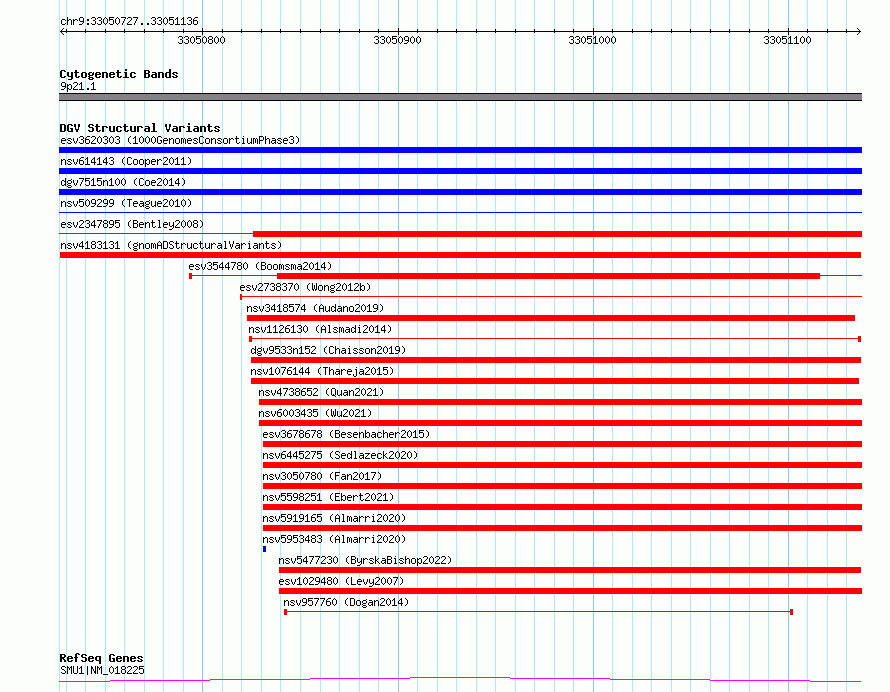Open variant nsv5953483 (Almarri2020)
The width and height of the screenshot is (890, 692).
tap(334, 539)
